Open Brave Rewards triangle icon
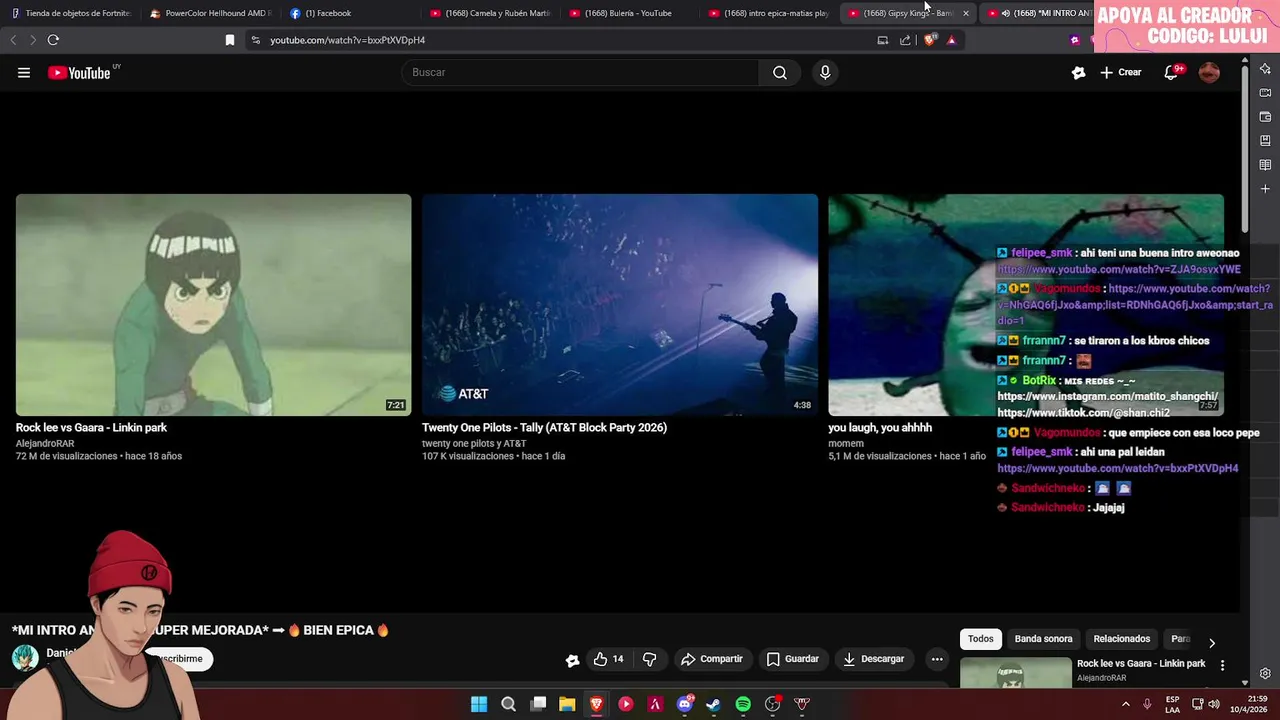The height and width of the screenshot is (720, 1280). (951, 40)
